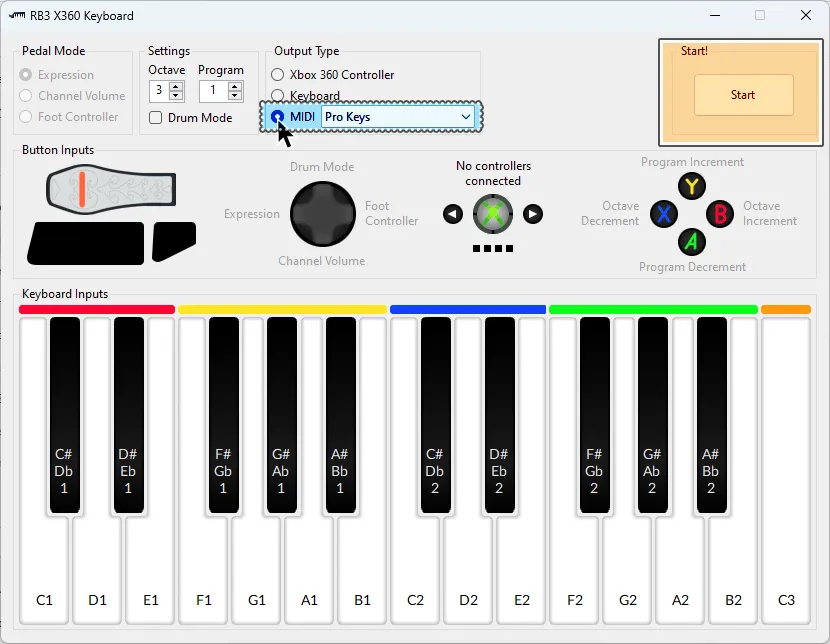Click the Xbox guide button icon
This screenshot has height=644, width=830.
point(493,214)
